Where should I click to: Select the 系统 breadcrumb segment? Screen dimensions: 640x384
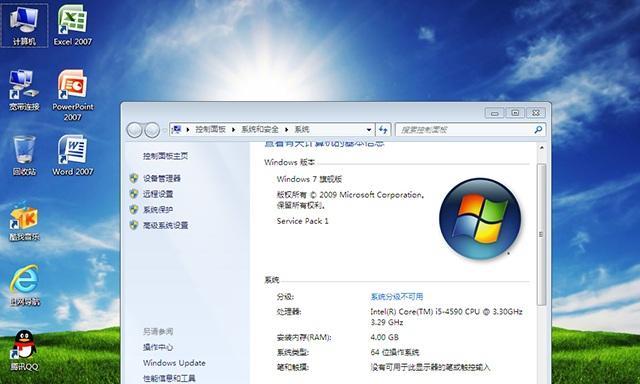pyautogui.click(x=302, y=129)
